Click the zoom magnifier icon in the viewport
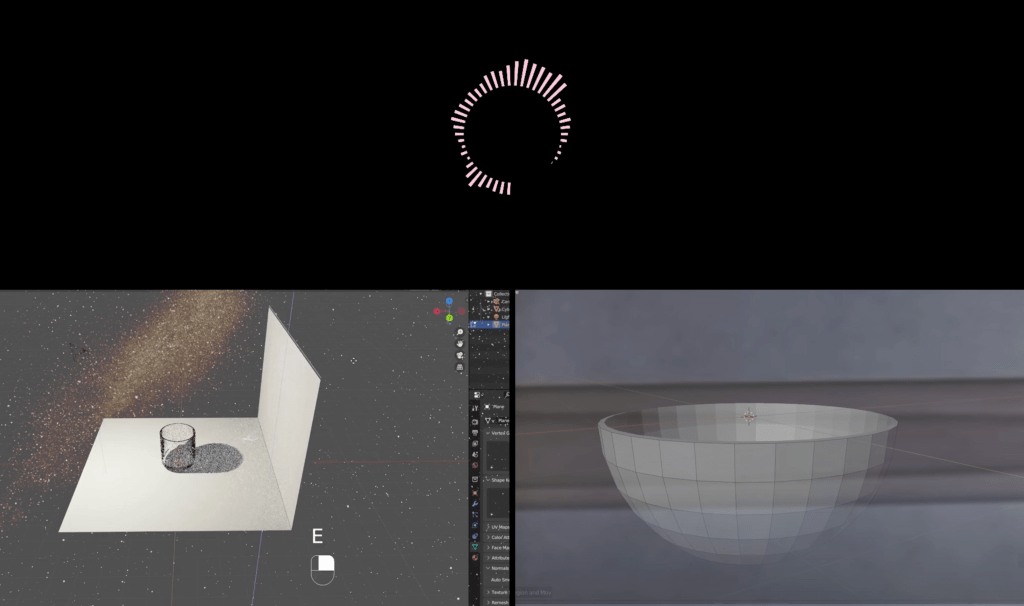Screen dimensions: 1024x606 (x=460, y=332)
